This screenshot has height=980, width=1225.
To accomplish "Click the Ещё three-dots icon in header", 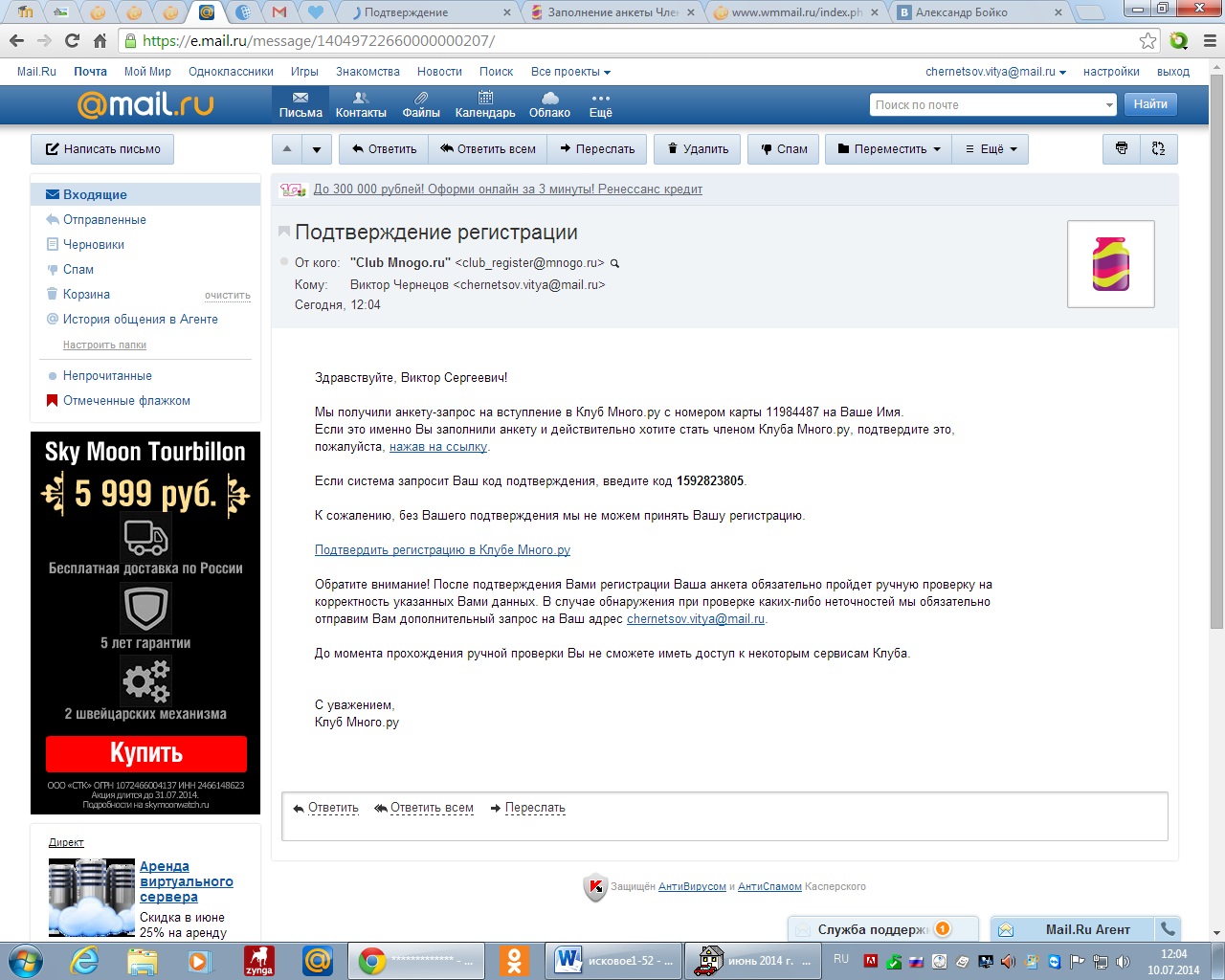I will tap(600, 105).
